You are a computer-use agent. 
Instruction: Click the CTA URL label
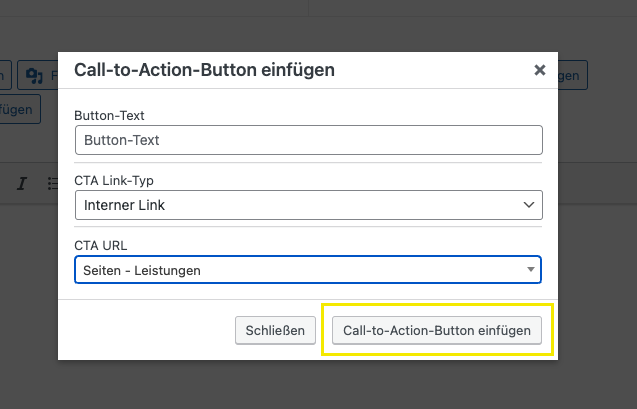click(x=101, y=245)
